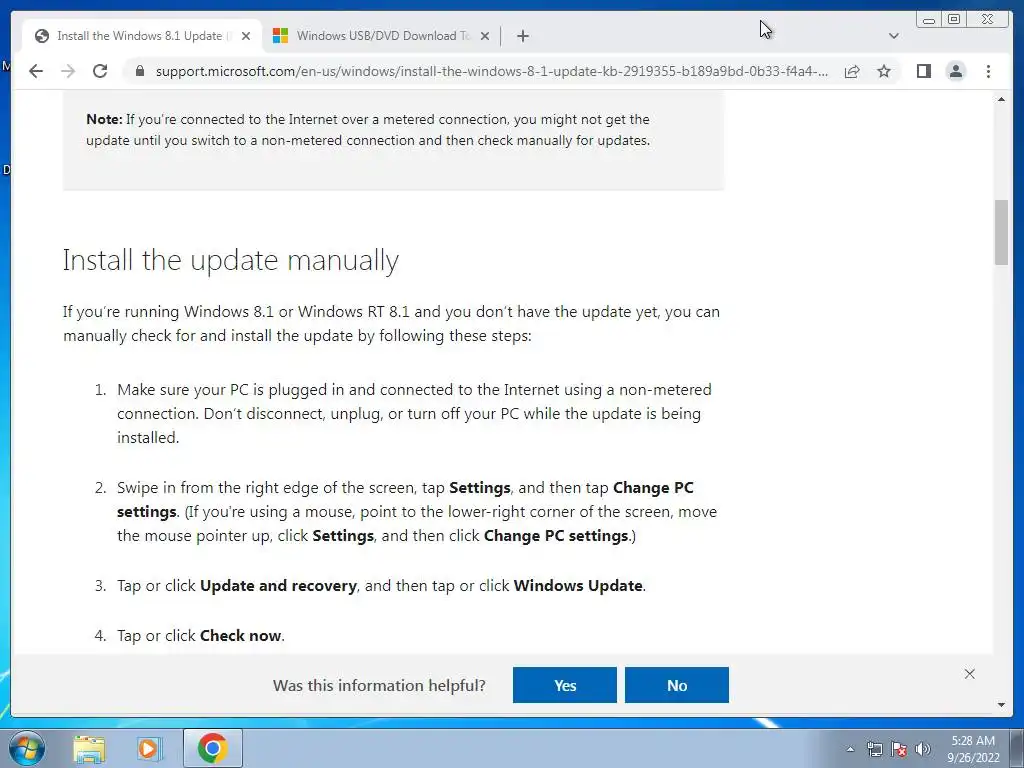The width and height of the screenshot is (1024, 768).
Task: Click the Install the update manually heading
Action: coord(231,261)
